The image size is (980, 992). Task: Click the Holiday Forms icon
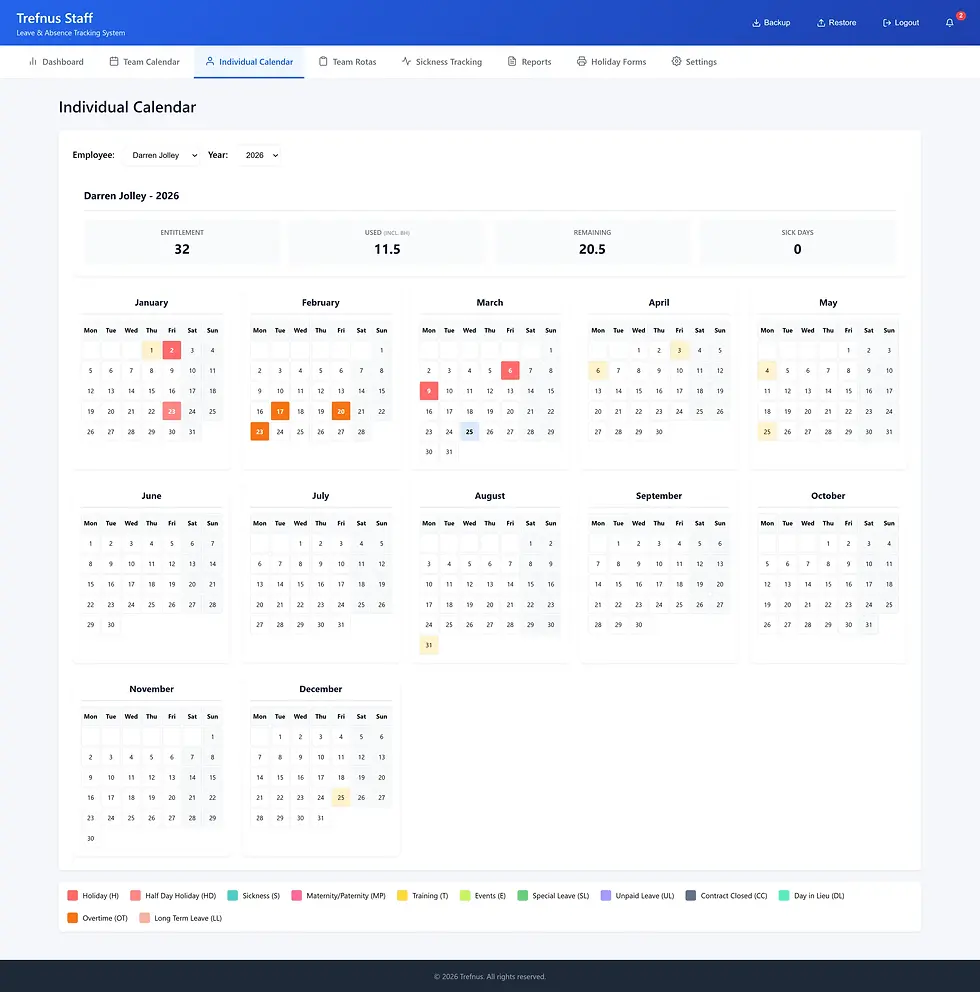(580, 61)
